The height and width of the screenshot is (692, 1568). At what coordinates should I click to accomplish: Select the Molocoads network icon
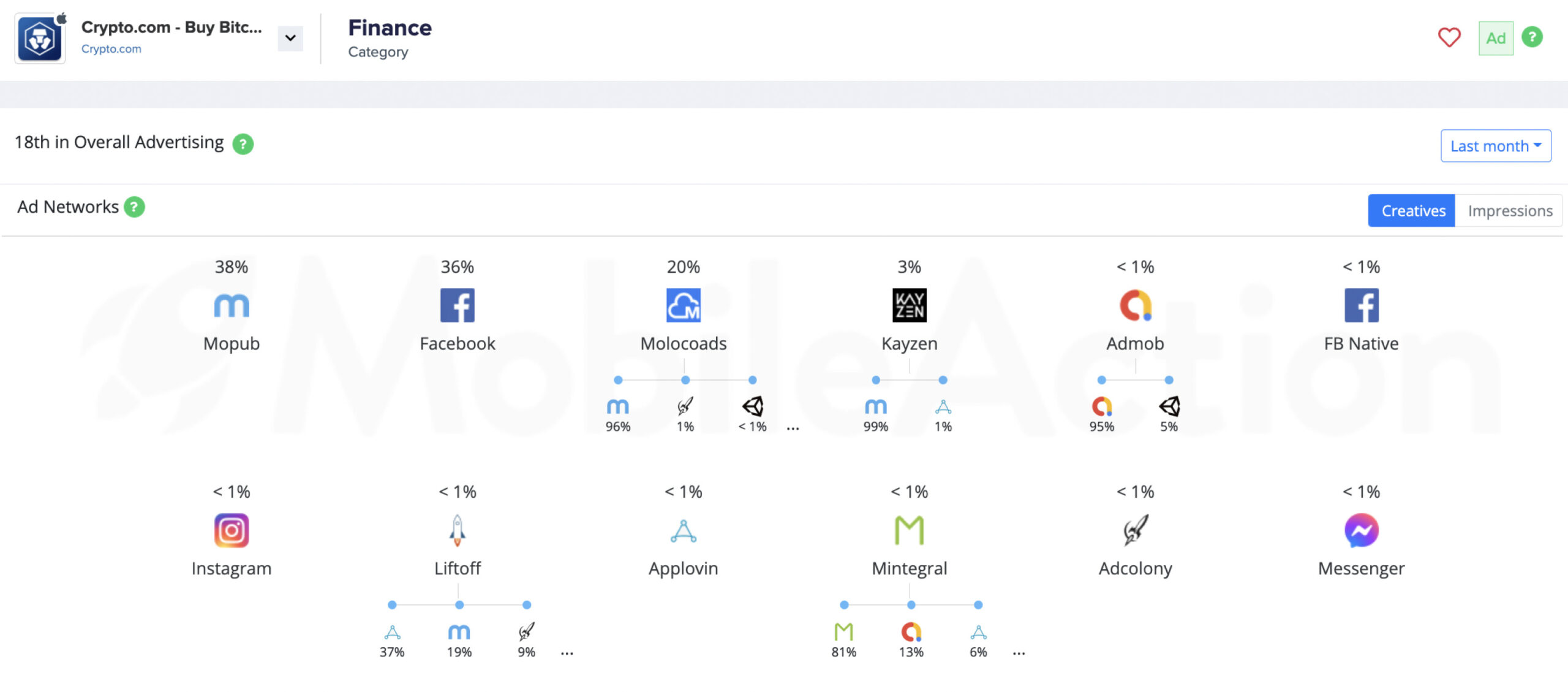click(684, 305)
